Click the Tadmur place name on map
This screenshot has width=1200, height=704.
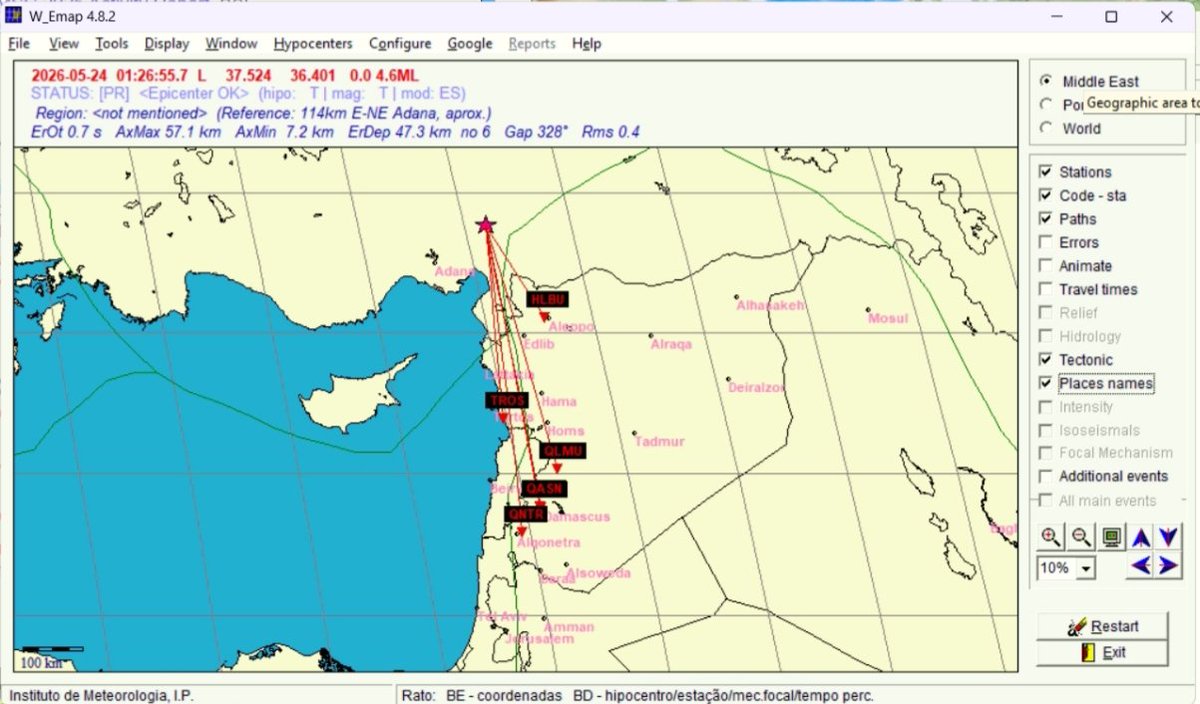(659, 441)
